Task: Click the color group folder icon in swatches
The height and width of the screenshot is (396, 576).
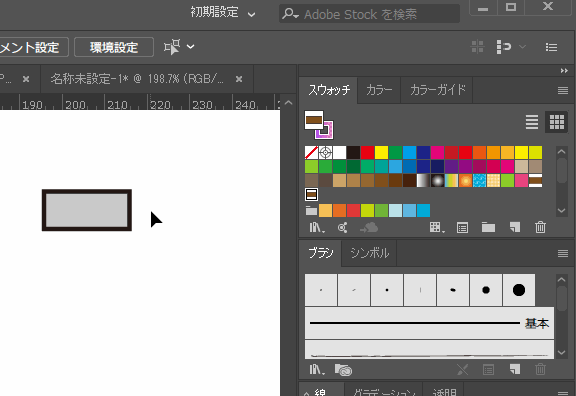Action: [x=311, y=211]
